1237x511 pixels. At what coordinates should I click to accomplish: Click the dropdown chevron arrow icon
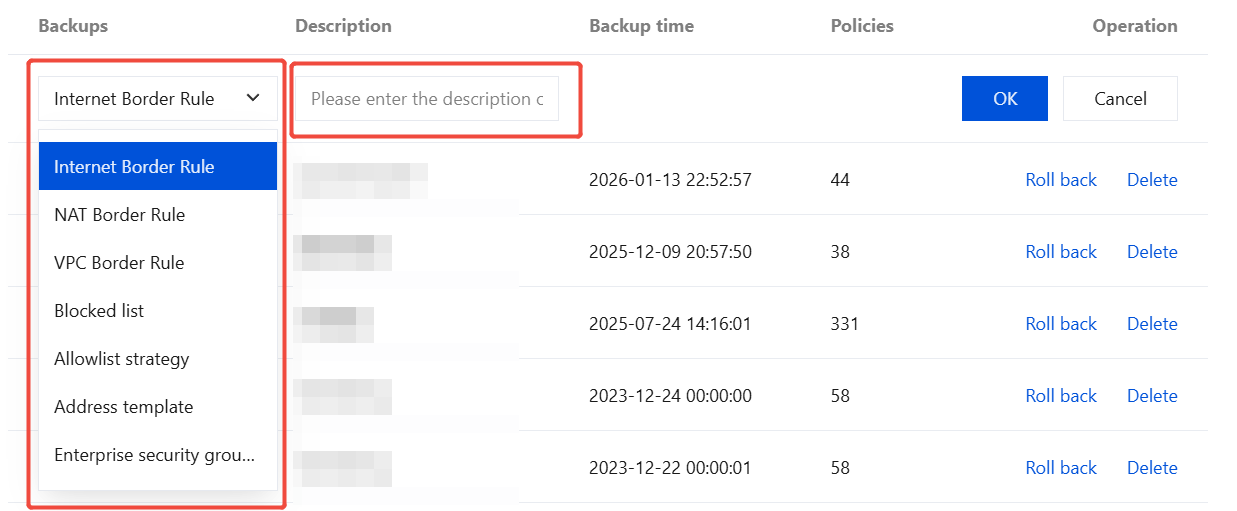(253, 98)
